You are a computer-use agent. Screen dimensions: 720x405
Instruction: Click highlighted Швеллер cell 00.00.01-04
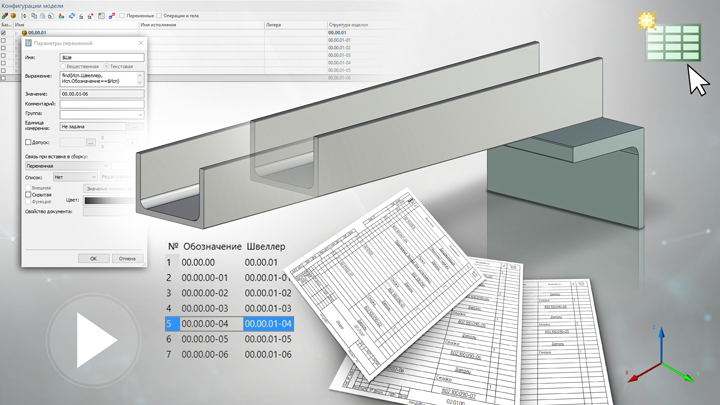(268, 324)
